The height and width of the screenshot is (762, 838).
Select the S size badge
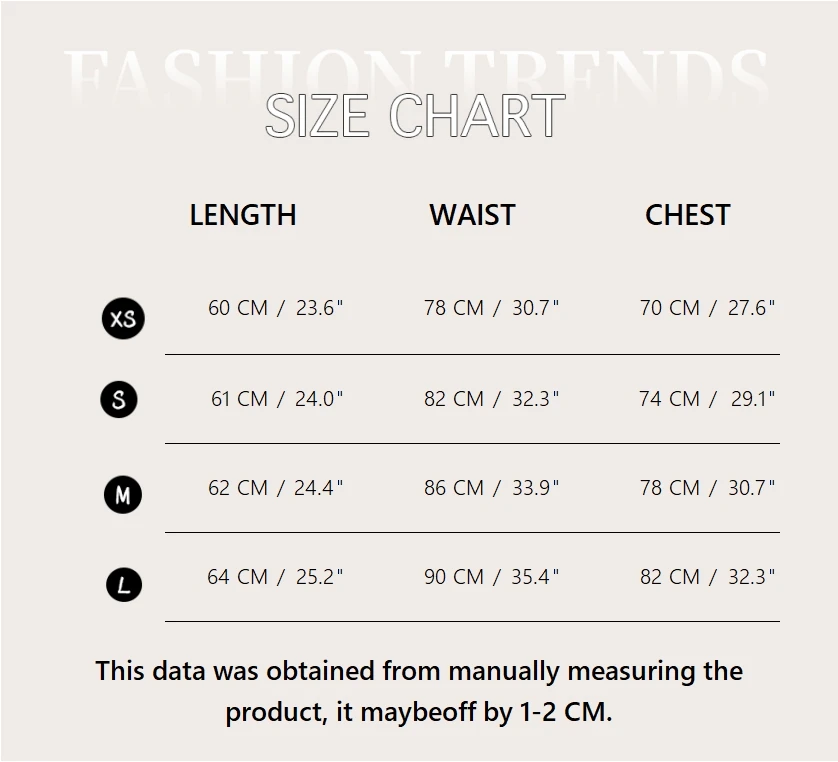119,400
